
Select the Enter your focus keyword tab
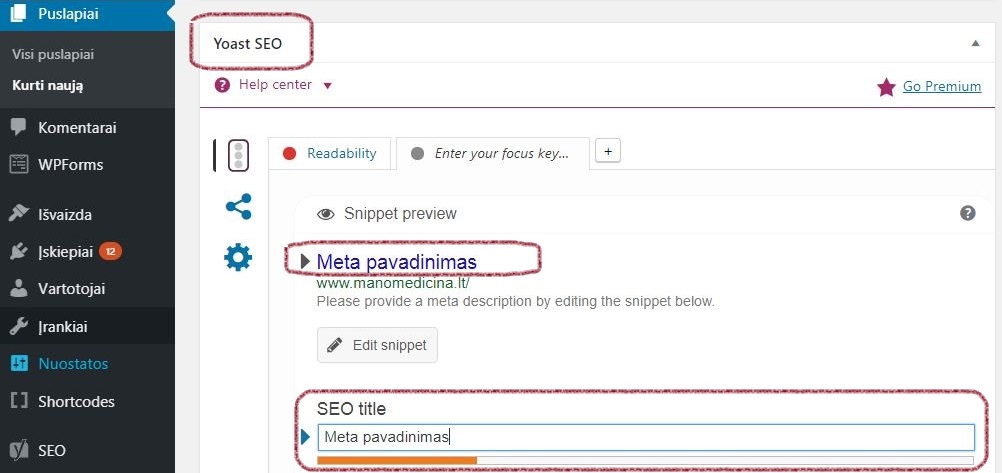tap(493, 153)
